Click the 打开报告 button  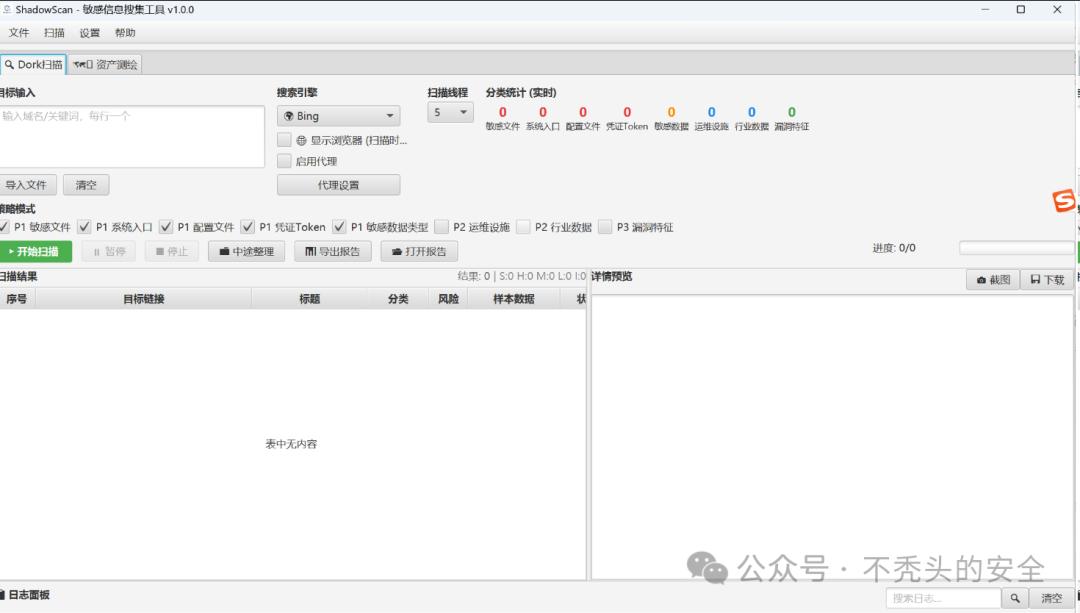coord(419,251)
